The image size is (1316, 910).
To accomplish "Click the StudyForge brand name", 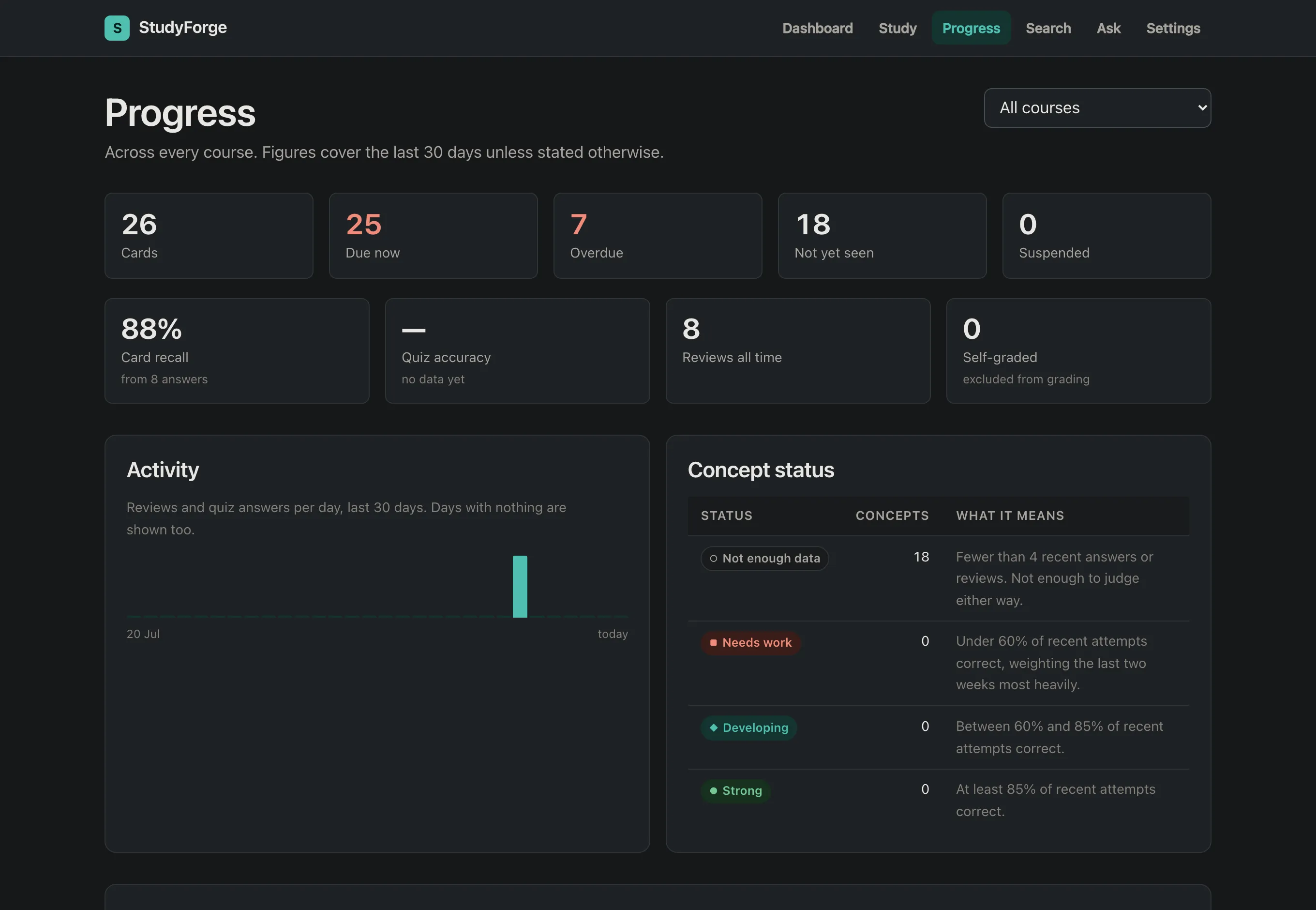I will pyautogui.click(x=182, y=28).
